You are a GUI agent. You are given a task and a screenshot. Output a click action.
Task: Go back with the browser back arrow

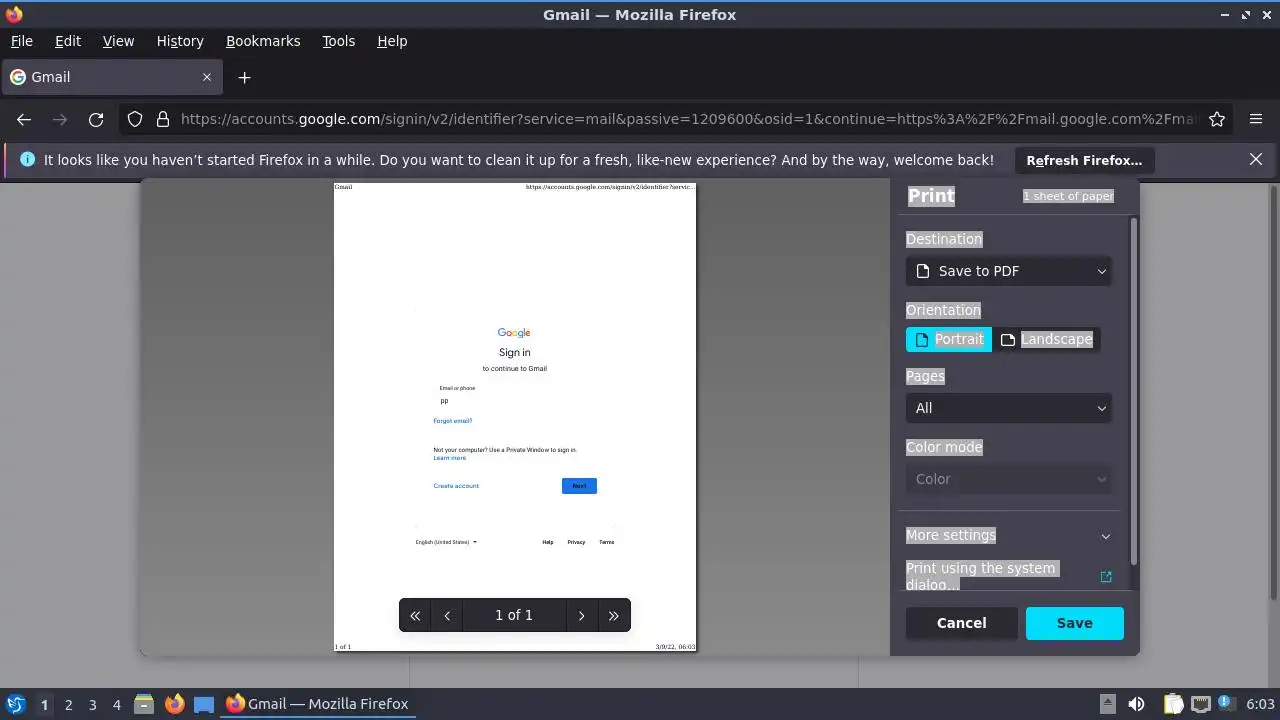click(24, 119)
